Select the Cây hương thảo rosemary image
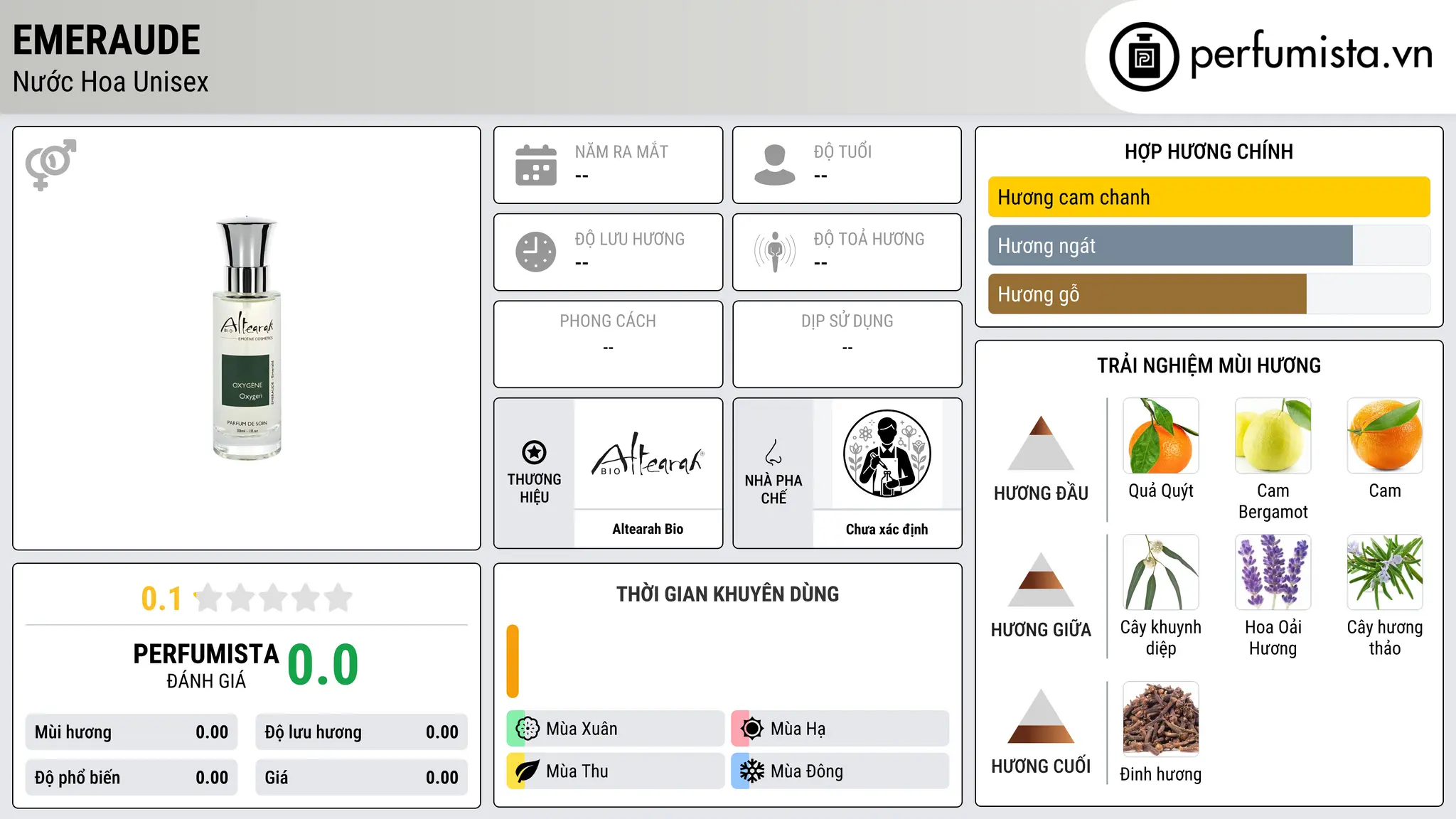Viewport: 1456px width, 819px height. (1385, 572)
